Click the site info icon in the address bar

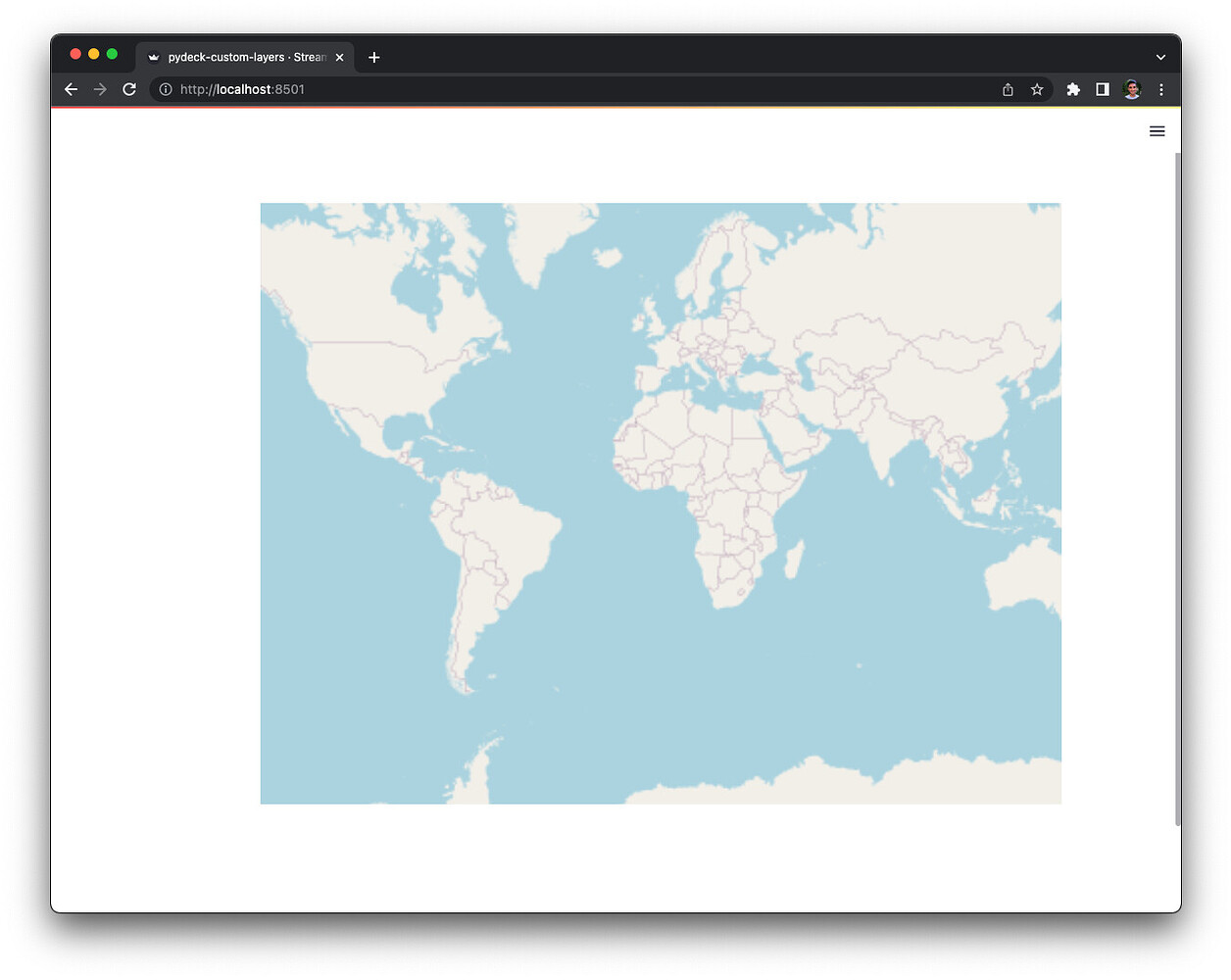tap(164, 89)
